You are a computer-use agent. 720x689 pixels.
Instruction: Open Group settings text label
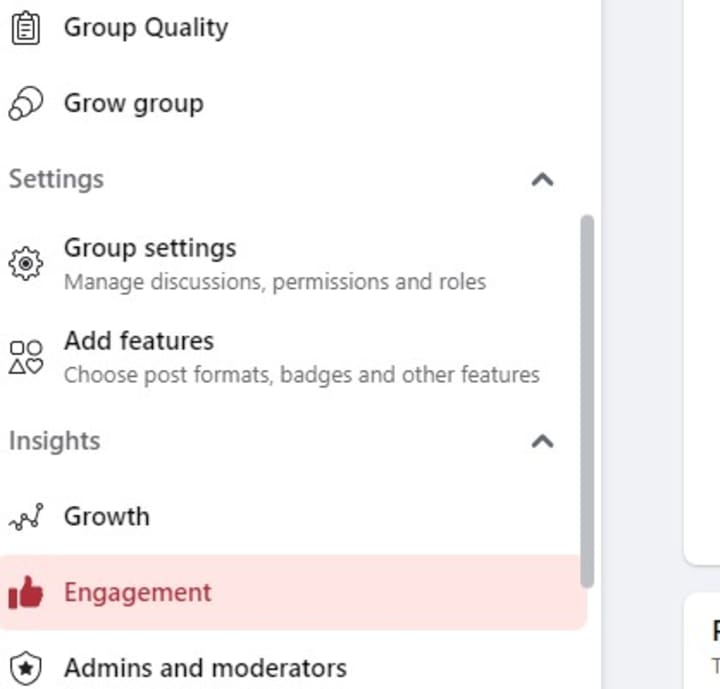pos(150,248)
